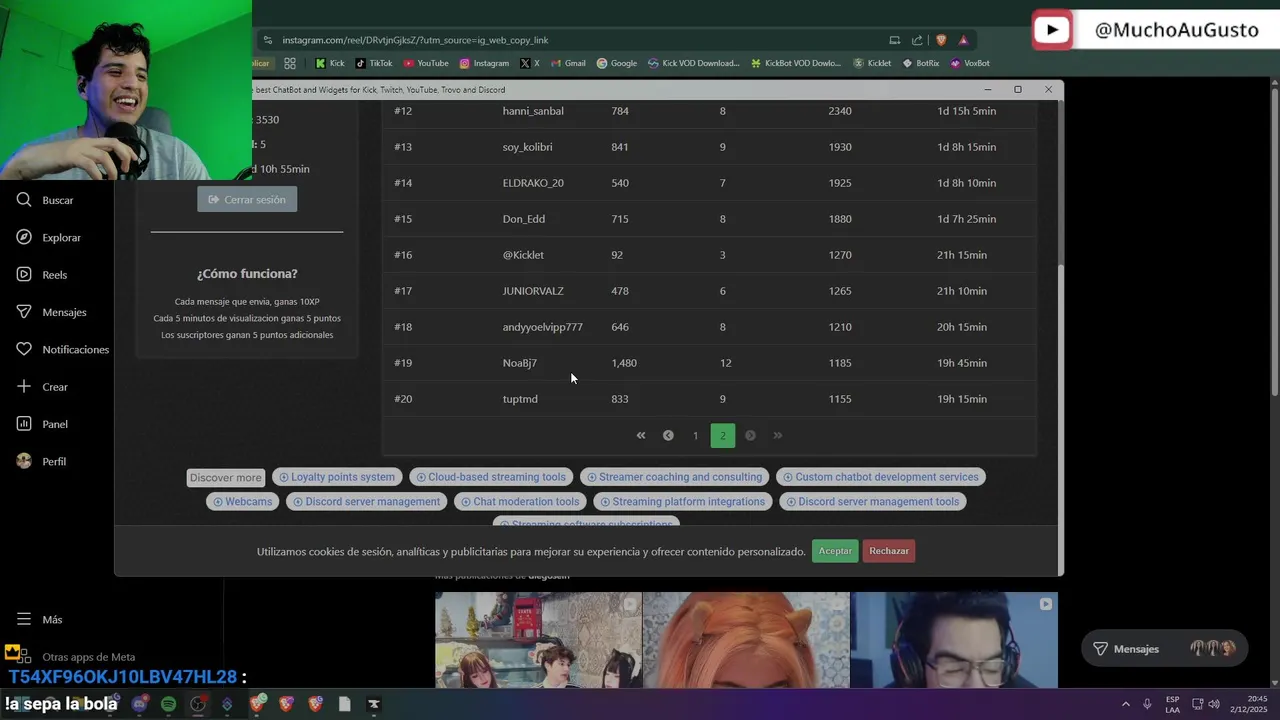
Task: Open Spotify from the taskbar
Action: tap(168, 704)
